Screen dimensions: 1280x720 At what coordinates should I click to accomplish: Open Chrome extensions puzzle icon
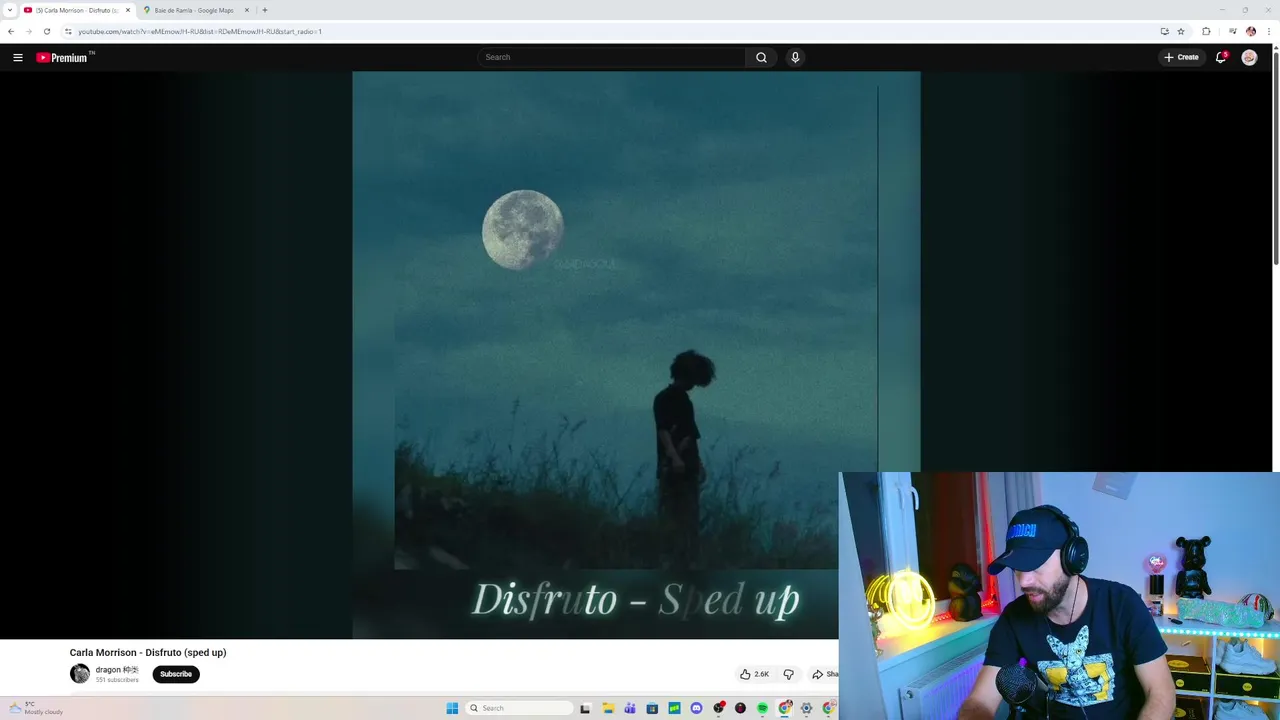[x=1206, y=31]
